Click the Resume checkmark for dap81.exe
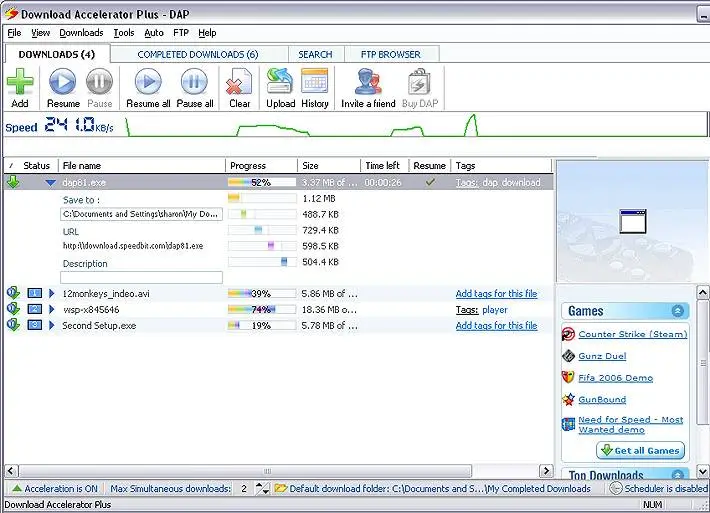Image resolution: width=710 pixels, height=513 pixels. (430, 183)
